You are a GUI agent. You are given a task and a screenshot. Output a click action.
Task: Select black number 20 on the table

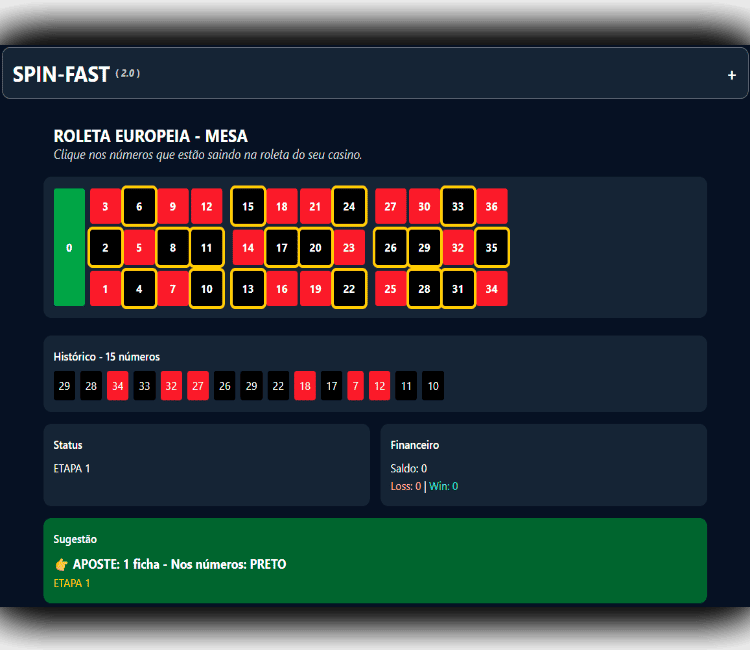[x=315, y=247]
